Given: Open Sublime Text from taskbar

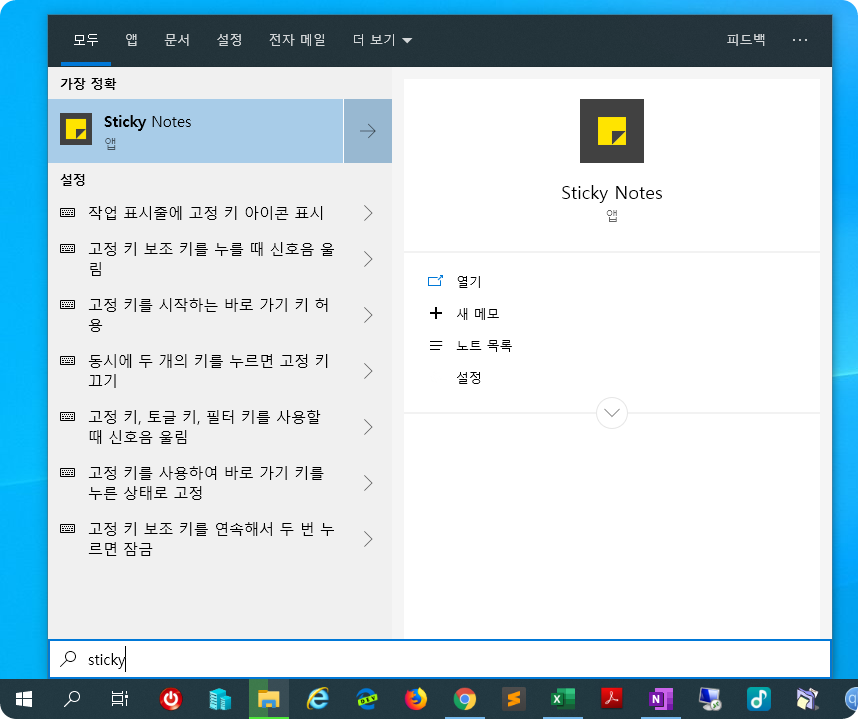Looking at the screenshot, I should tap(513, 699).
